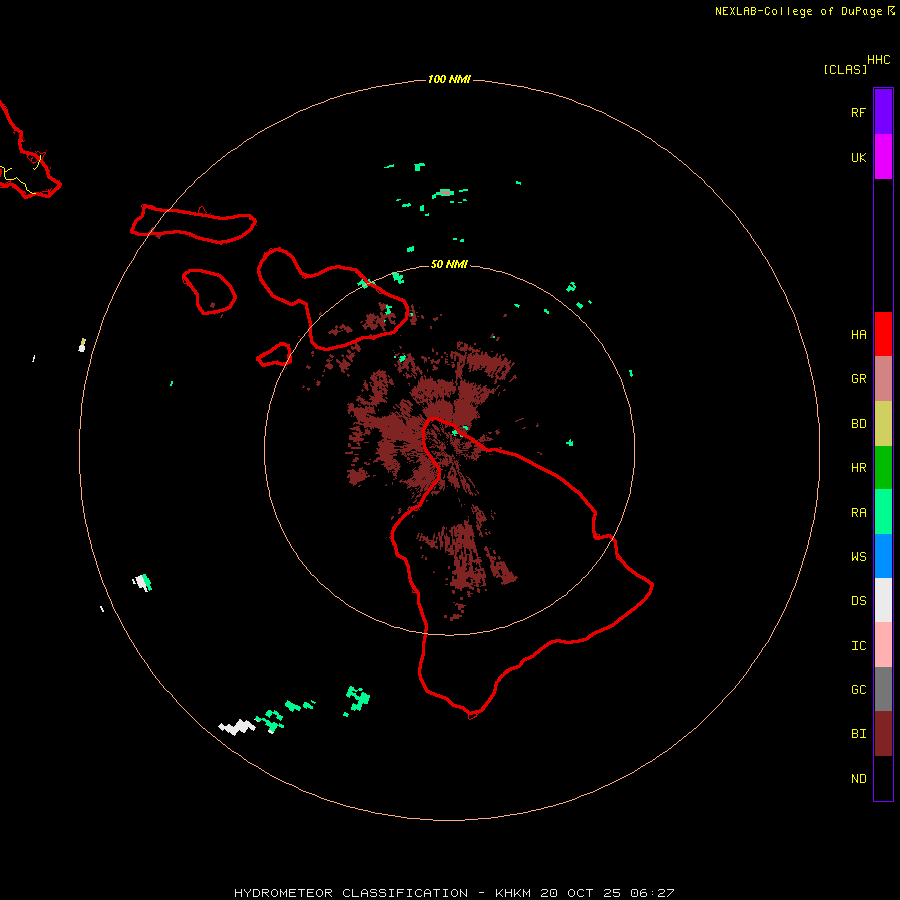Click the Hydrometeor Classification KHKM title text
Viewport: 900px width, 900px height.
pos(454,893)
